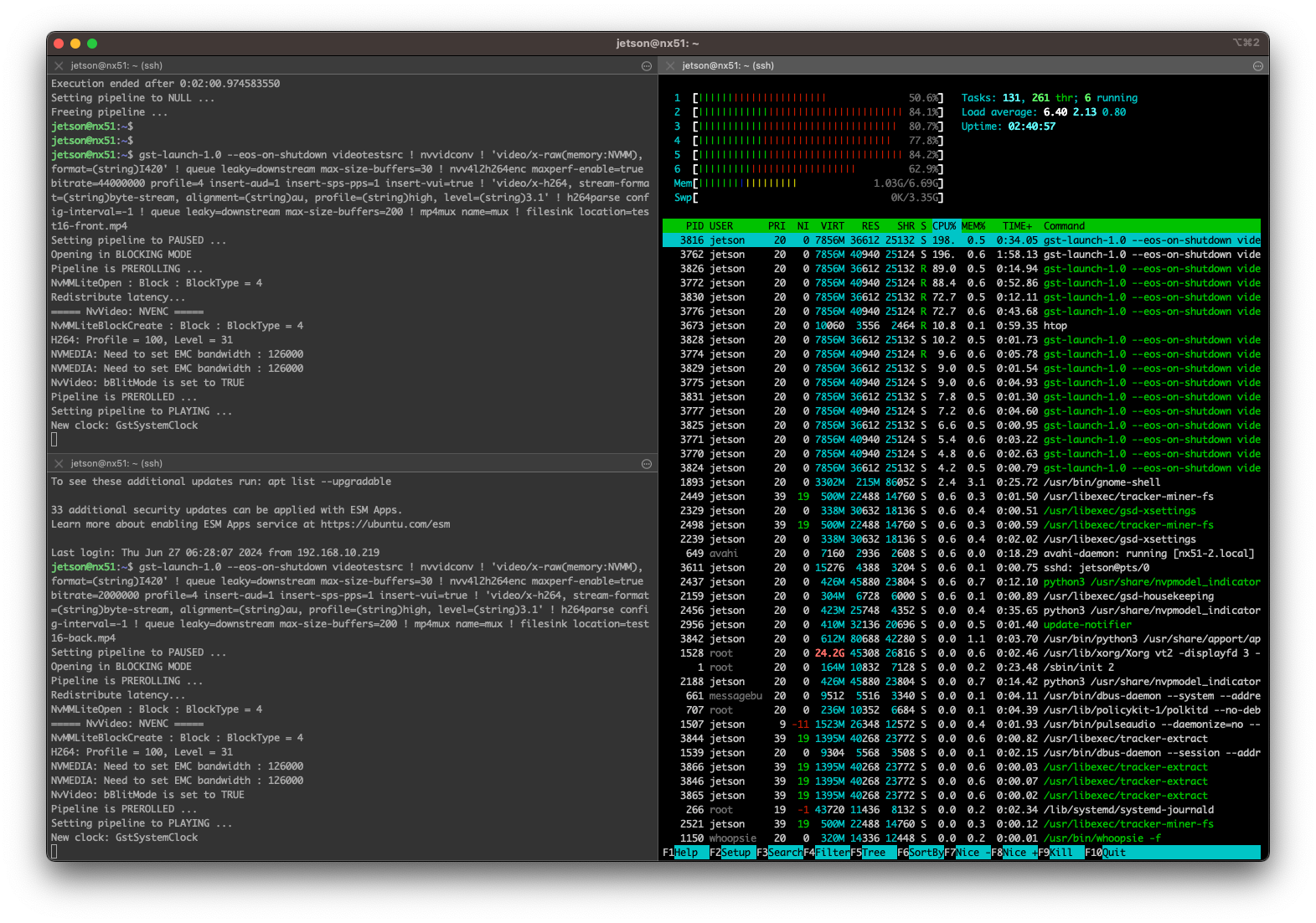Click the yellow minimize button of the terminal window
Viewport: 1316px width, 923px height.
click(75, 44)
